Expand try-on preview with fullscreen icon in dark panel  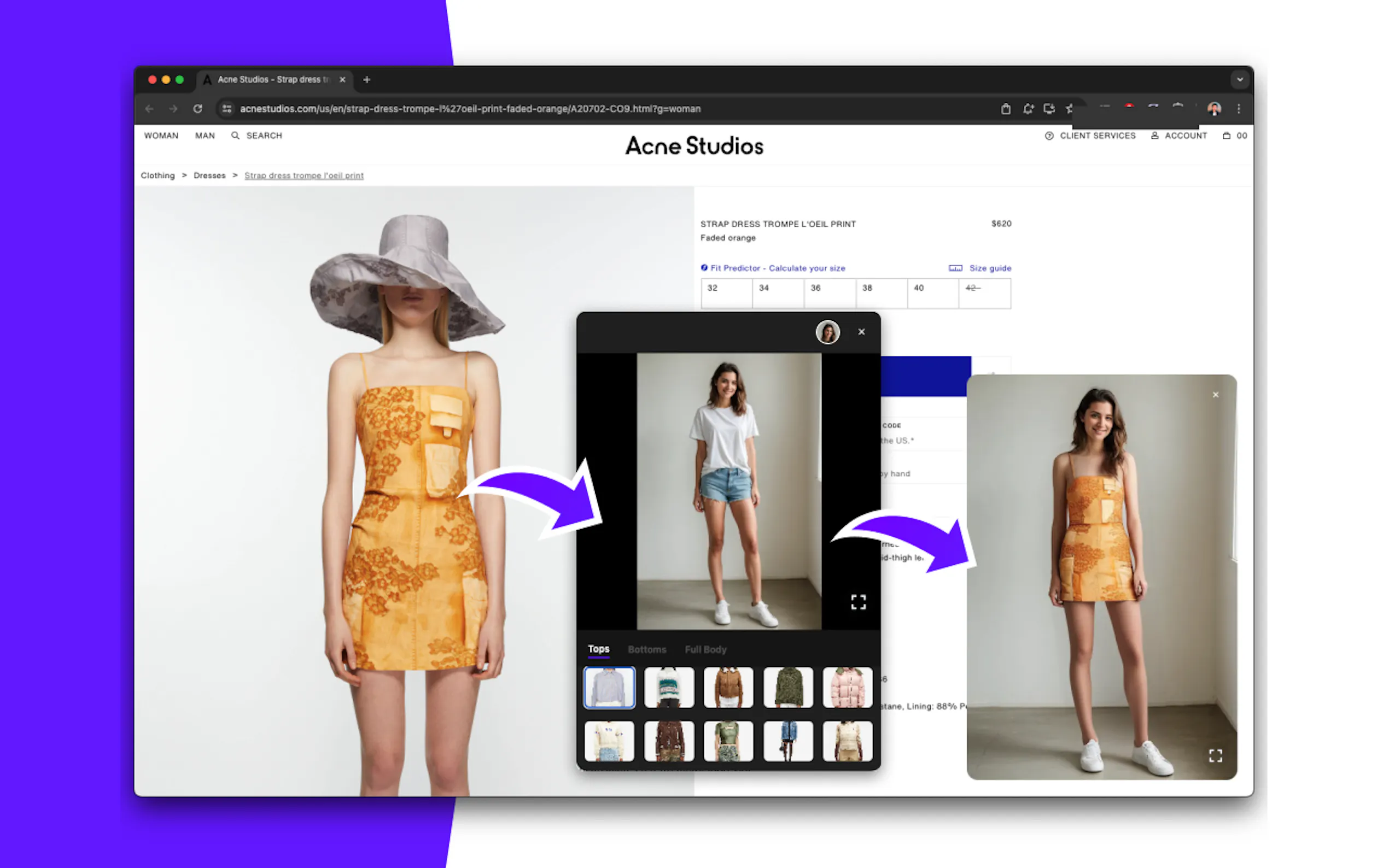858,602
